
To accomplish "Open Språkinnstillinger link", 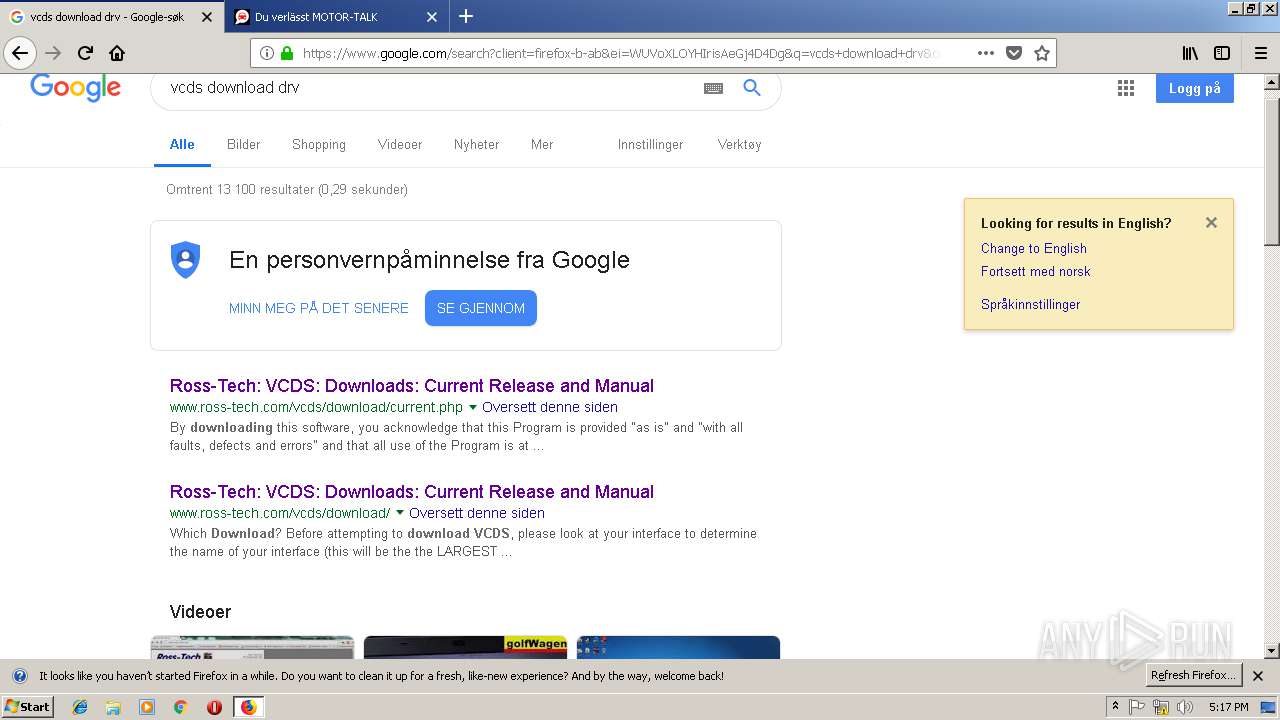I will [x=1030, y=305].
